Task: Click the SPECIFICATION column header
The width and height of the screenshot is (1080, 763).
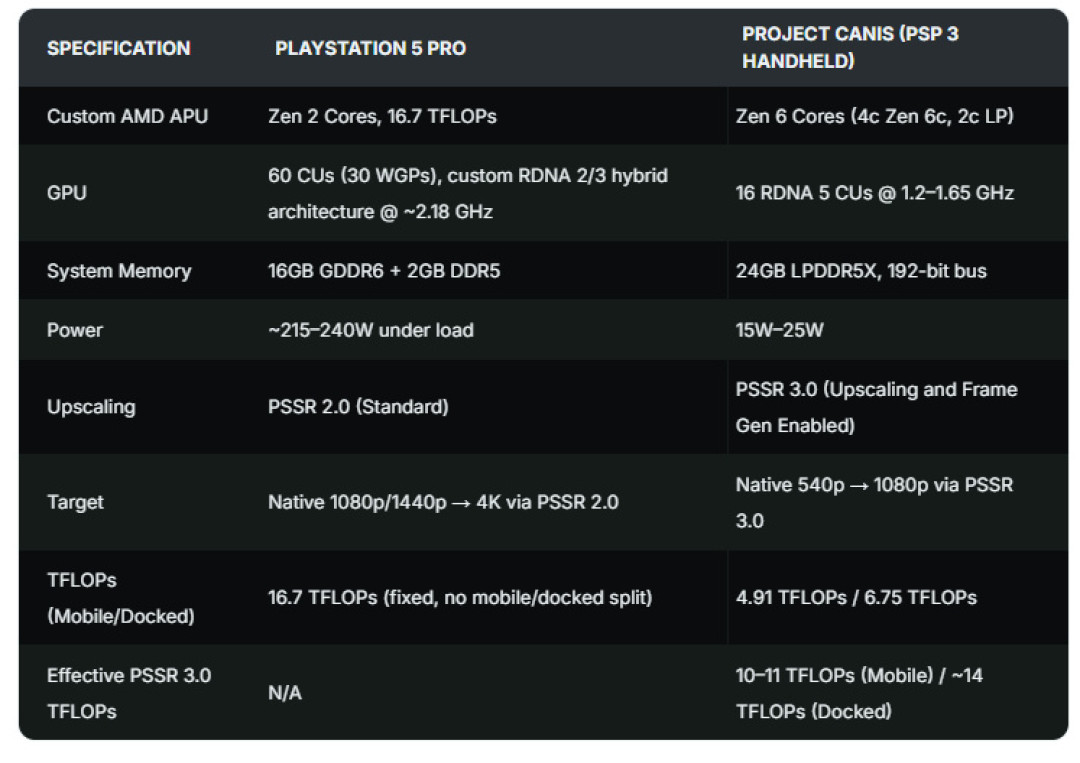Action: click(118, 48)
